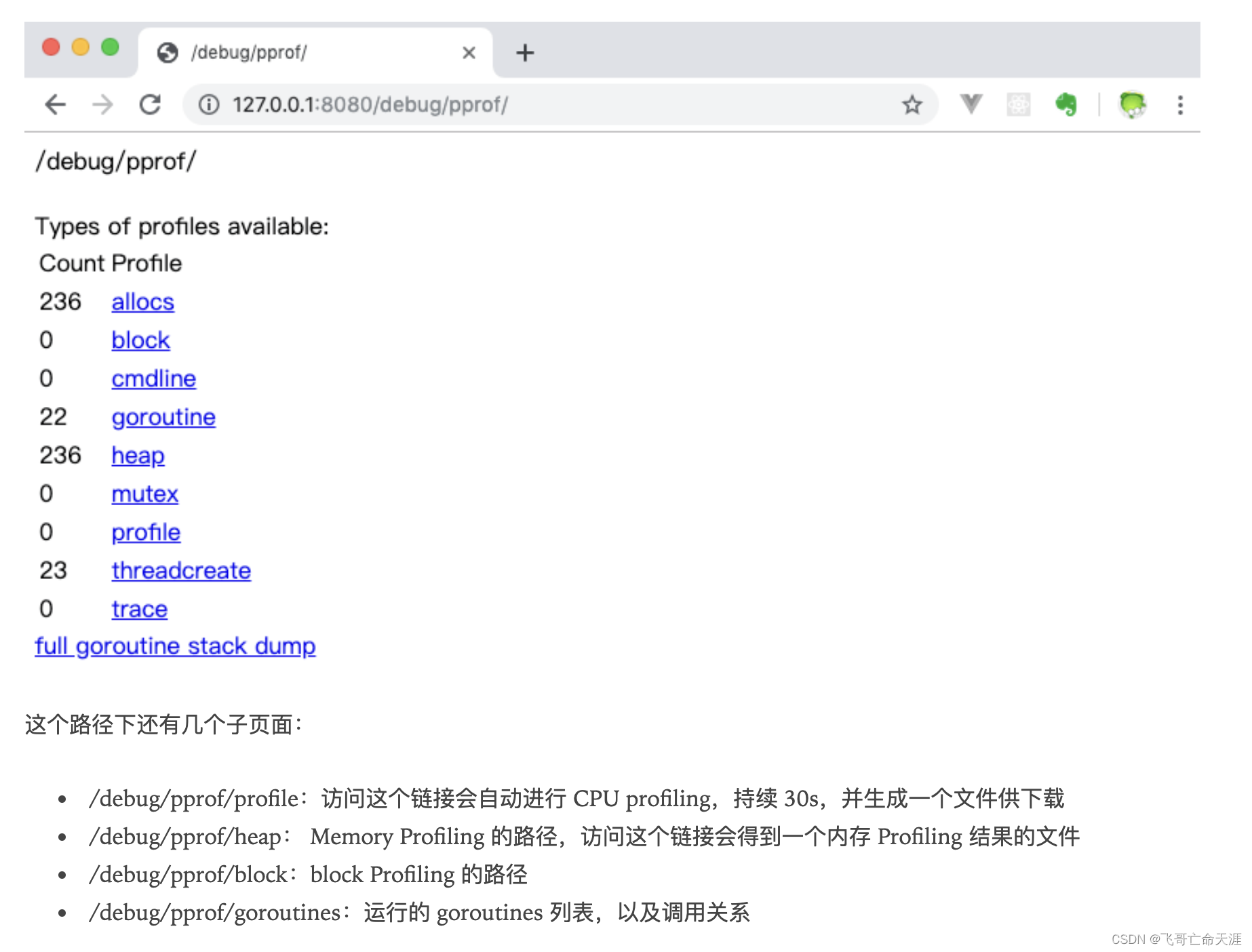Open the heap profile link
The width and height of the screenshot is (1252, 952).
pyautogui.click(x=138, y=456)
